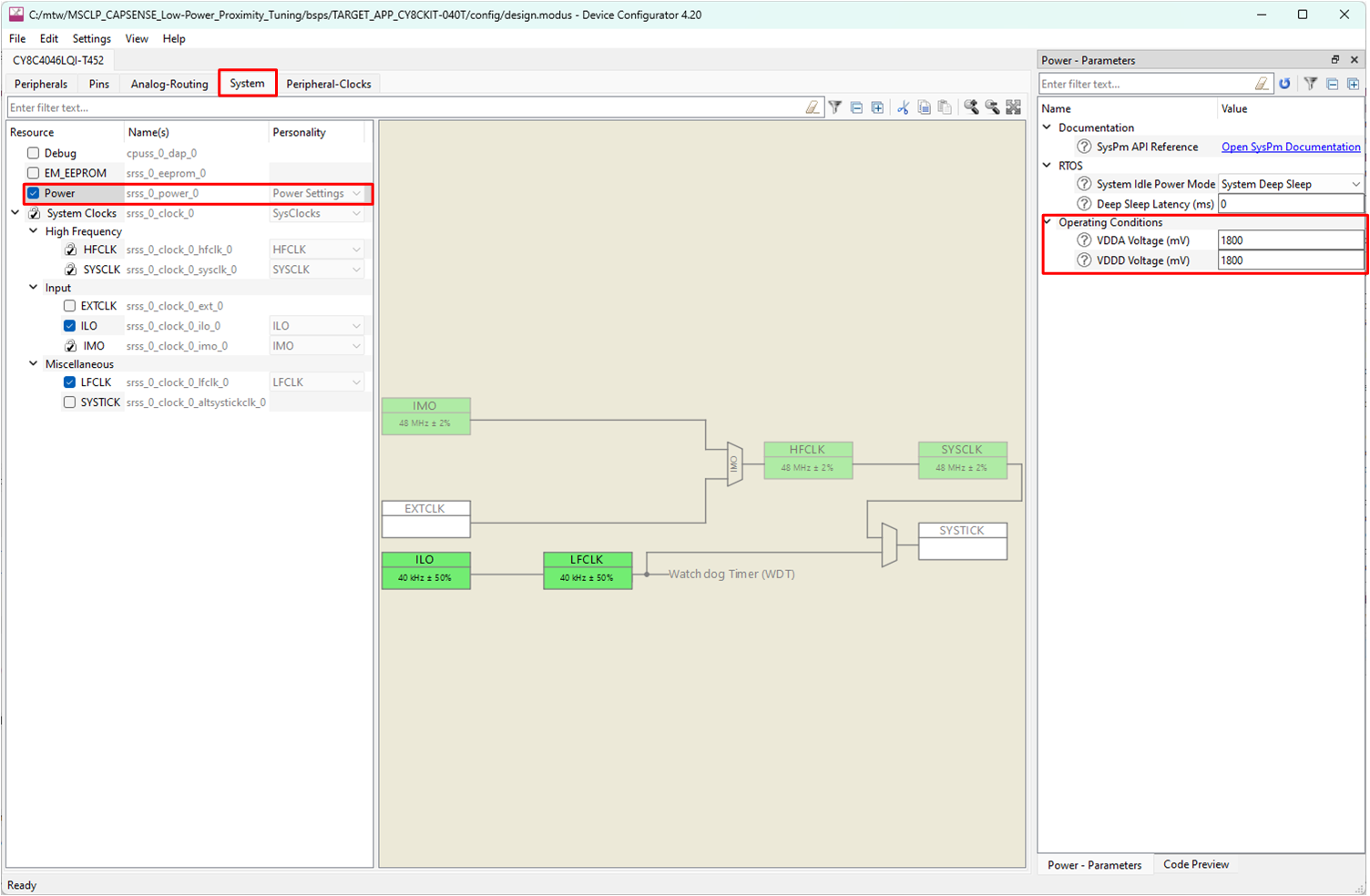Expand all parameter groups
Image resolution: width=1370 pixels, height=896 pixels.
pos(1353,84)
